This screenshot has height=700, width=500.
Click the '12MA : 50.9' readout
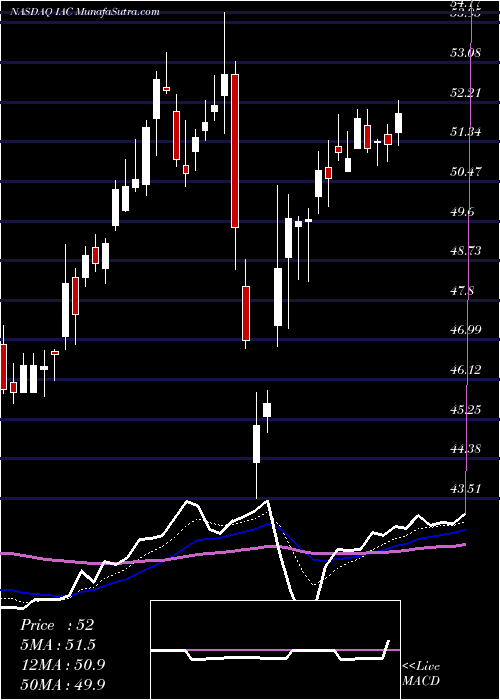point(62,664)
